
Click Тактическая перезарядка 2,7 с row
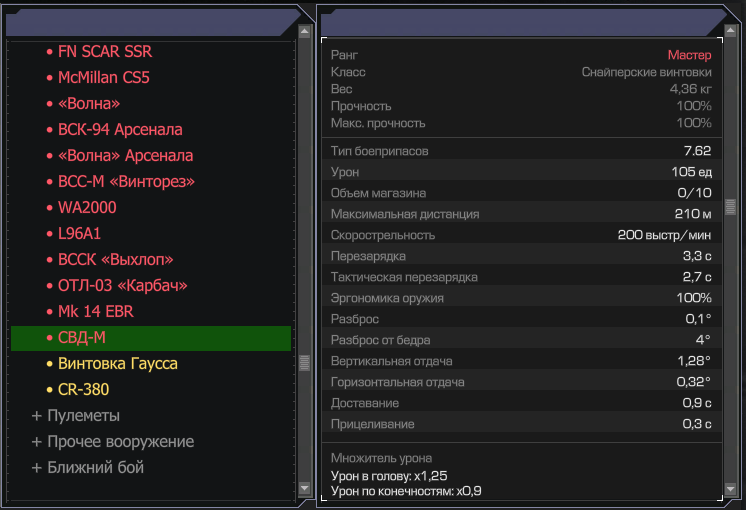(521, 276)
